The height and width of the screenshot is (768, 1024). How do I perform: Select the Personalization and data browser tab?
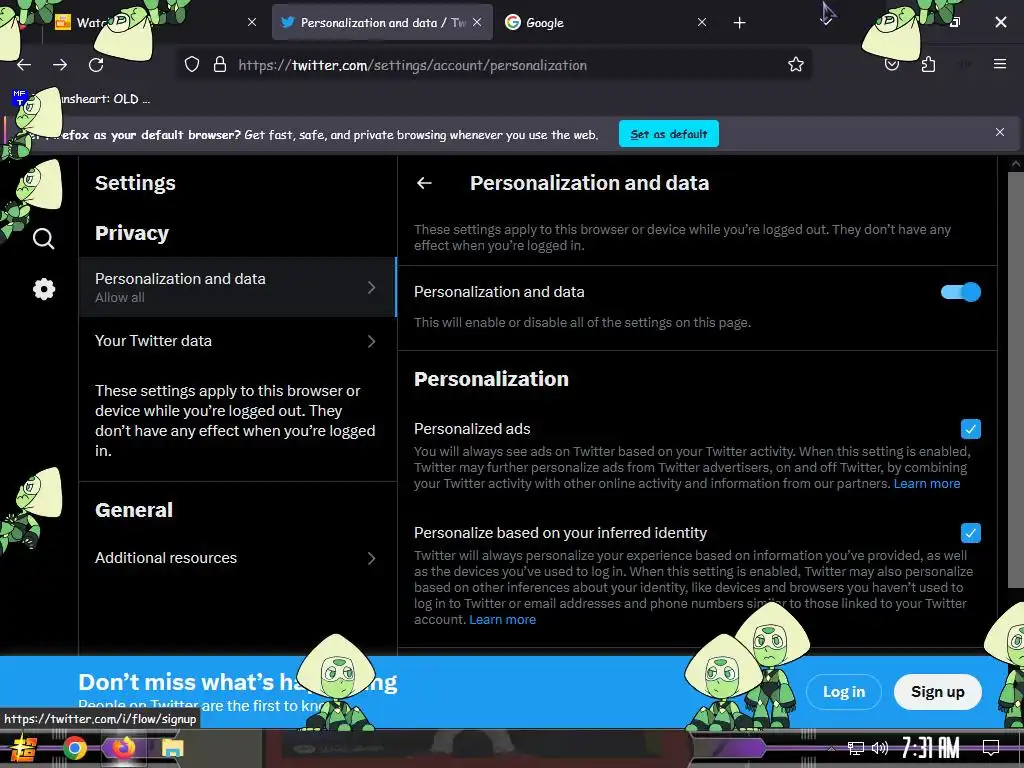(x=381, y=22)
